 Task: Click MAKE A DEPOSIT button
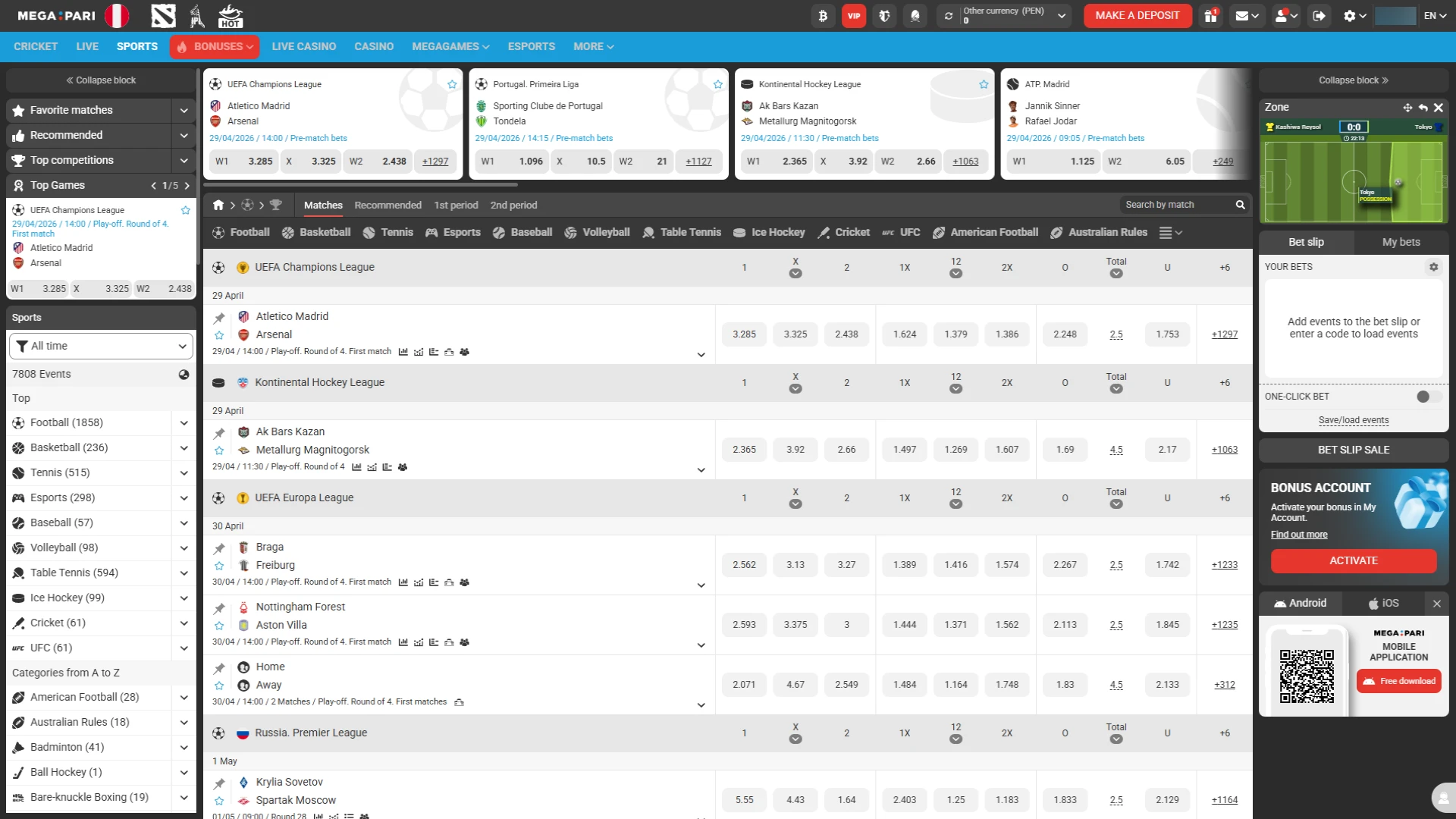click(x=1137, y=16)
